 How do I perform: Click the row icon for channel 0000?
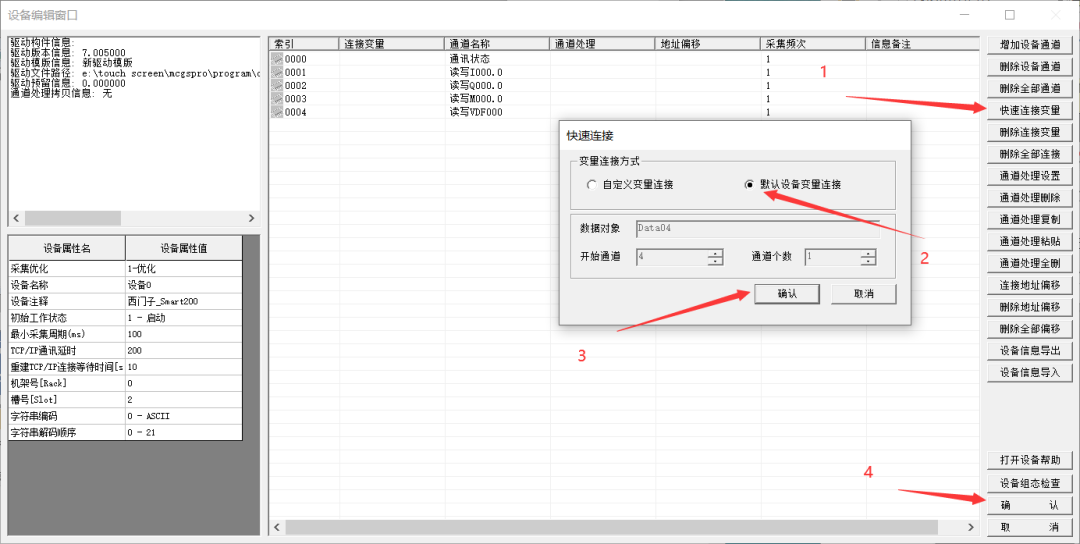point(277,60)
